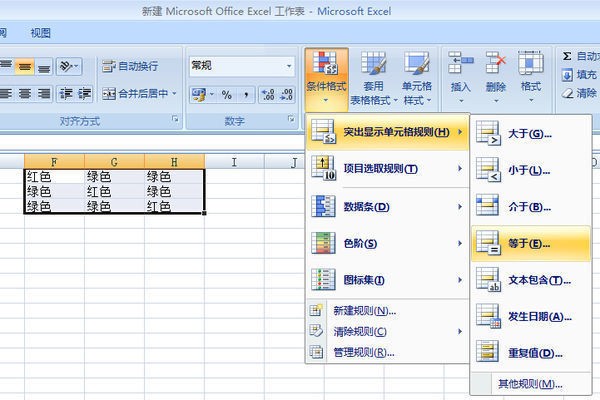
Task: Toggle middle vertical align button
Action: (25, 67)
